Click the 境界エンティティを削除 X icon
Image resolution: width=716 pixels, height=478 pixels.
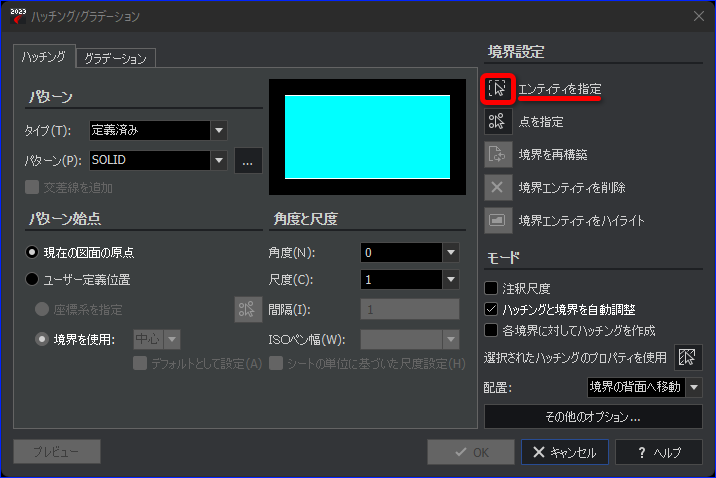pos(498,187)
